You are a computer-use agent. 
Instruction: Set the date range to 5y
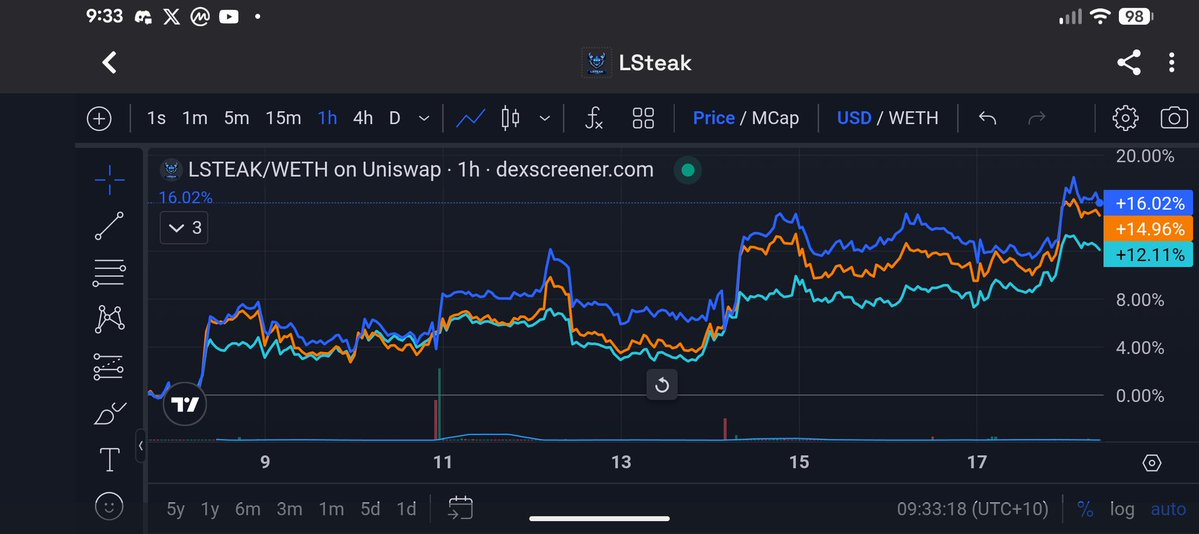pyautogui.click(x=176, y=509)
